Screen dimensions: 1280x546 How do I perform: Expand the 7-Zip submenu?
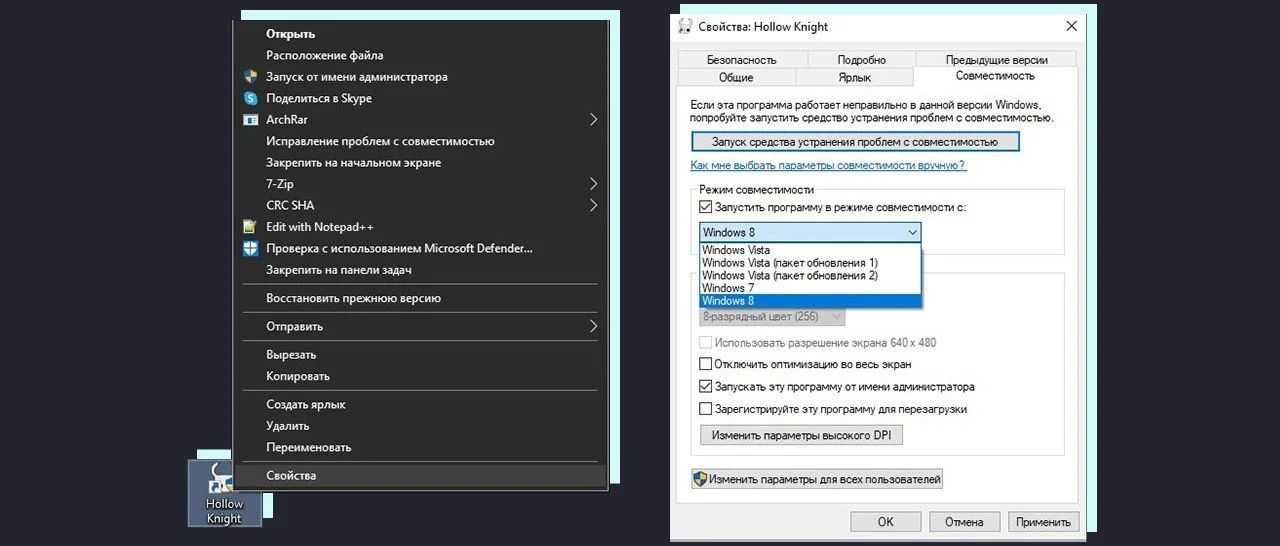(x=593, y=184)
